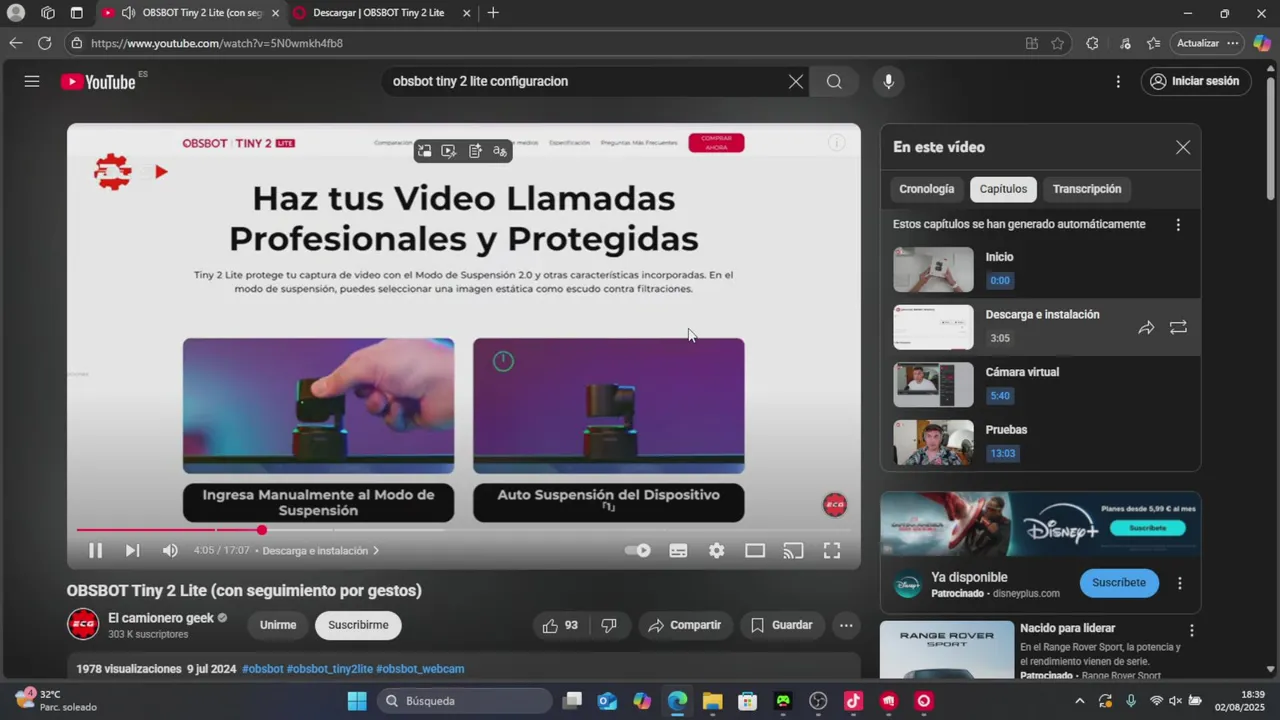Enter fullscreen mode
This screenshot has height=720, width=1280.
[831, 550]
